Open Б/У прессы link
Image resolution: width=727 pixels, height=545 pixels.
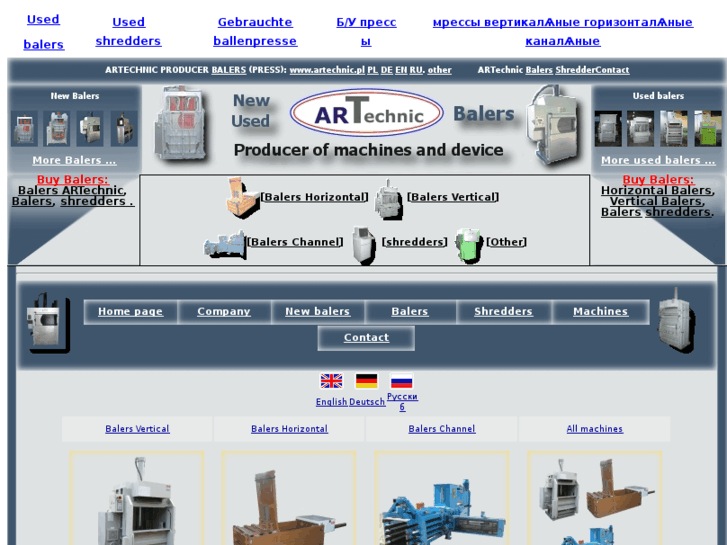[x=366, y=32]
